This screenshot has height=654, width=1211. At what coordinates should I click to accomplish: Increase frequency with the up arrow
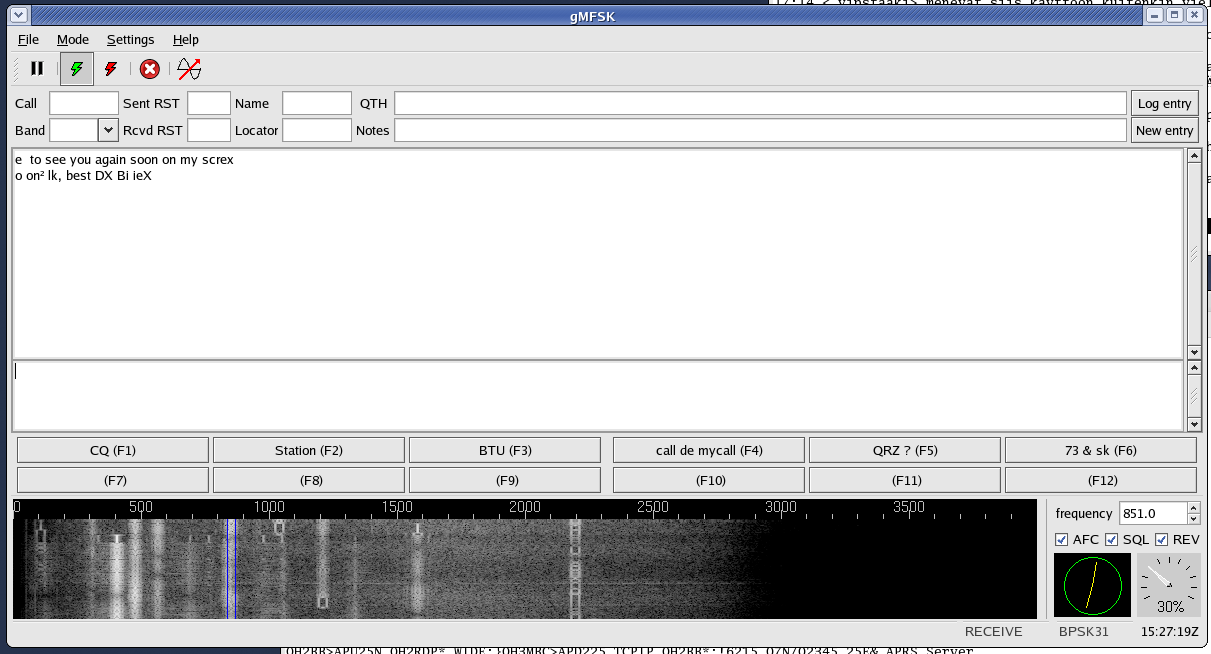pos(1193,508)
